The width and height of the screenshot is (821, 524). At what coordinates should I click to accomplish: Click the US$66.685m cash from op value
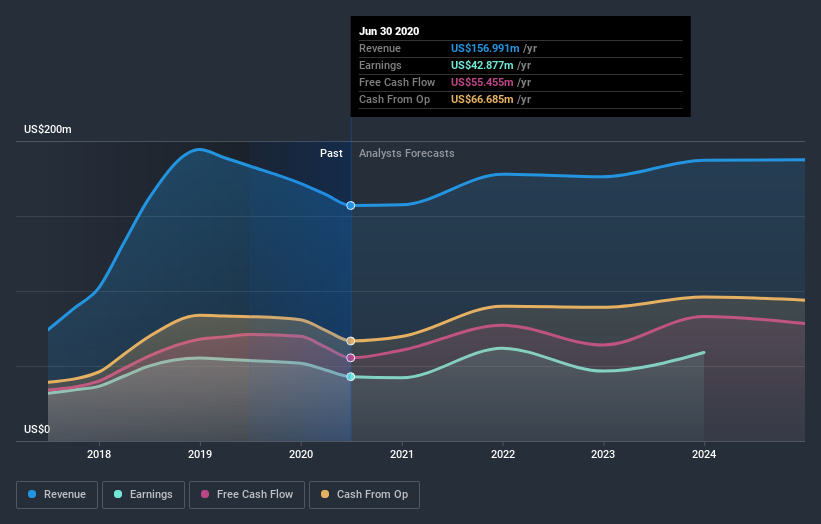482,99
